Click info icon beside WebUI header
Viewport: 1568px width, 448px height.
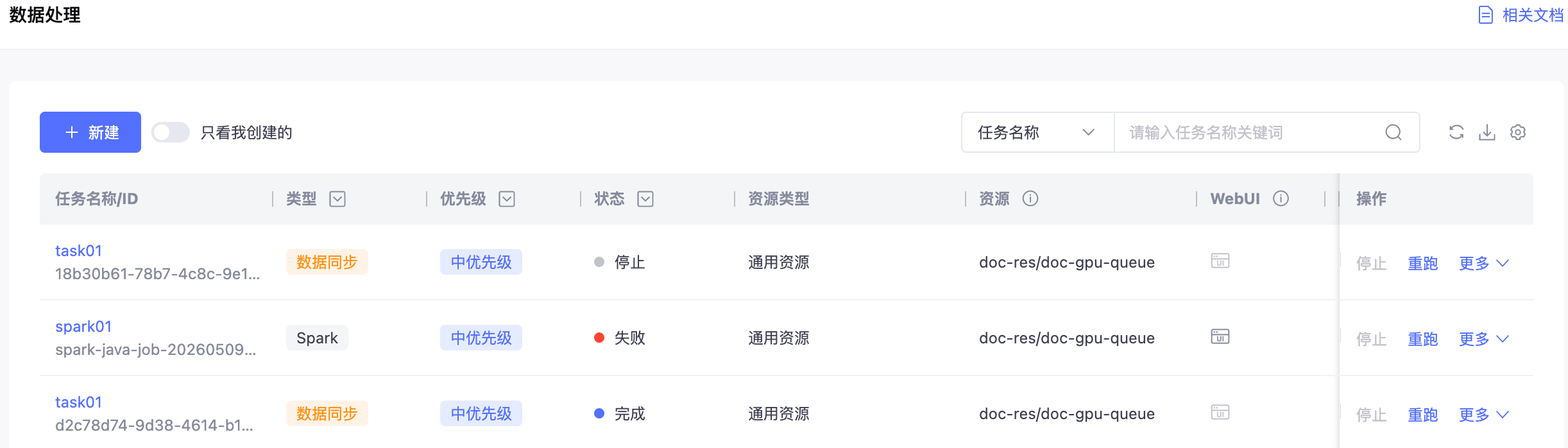pyautogui.click(x=1281, y=198)
